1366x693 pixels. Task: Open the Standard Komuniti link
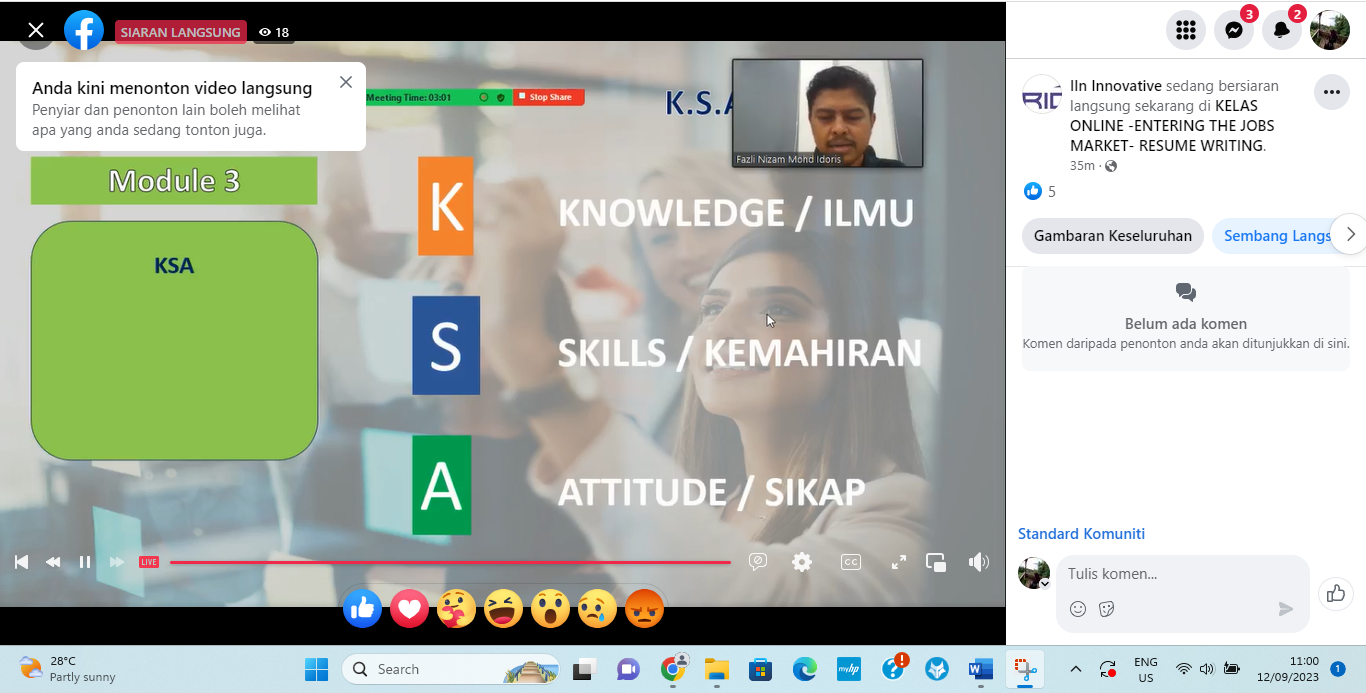coord(1081,534)
